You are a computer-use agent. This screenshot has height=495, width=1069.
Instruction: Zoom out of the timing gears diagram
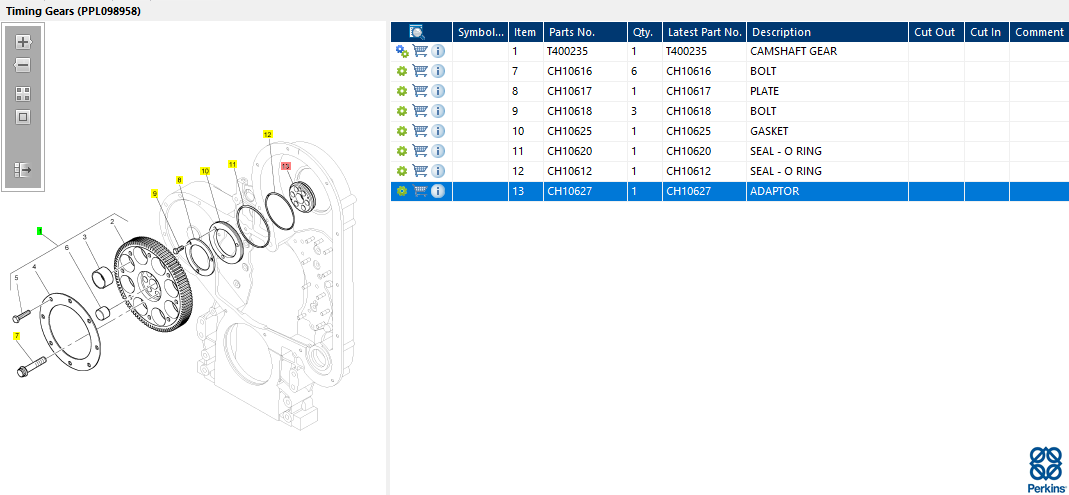(x=23, y=65)
